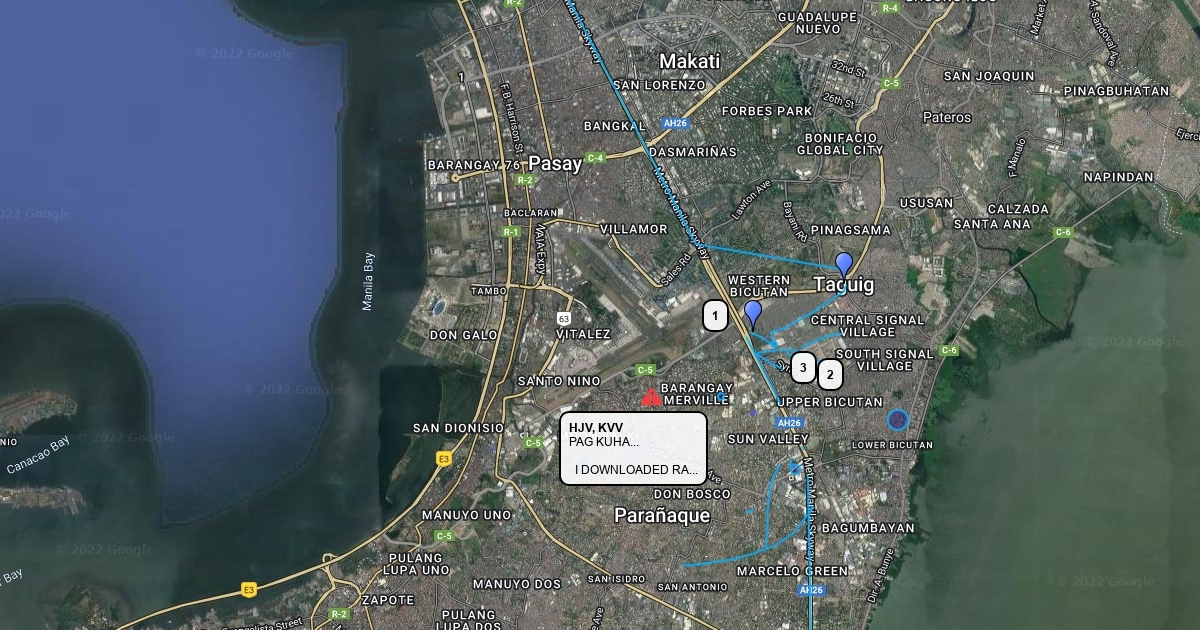Click the South Signal Village label
Screen dimensions: 1200x630
[885, 360]
